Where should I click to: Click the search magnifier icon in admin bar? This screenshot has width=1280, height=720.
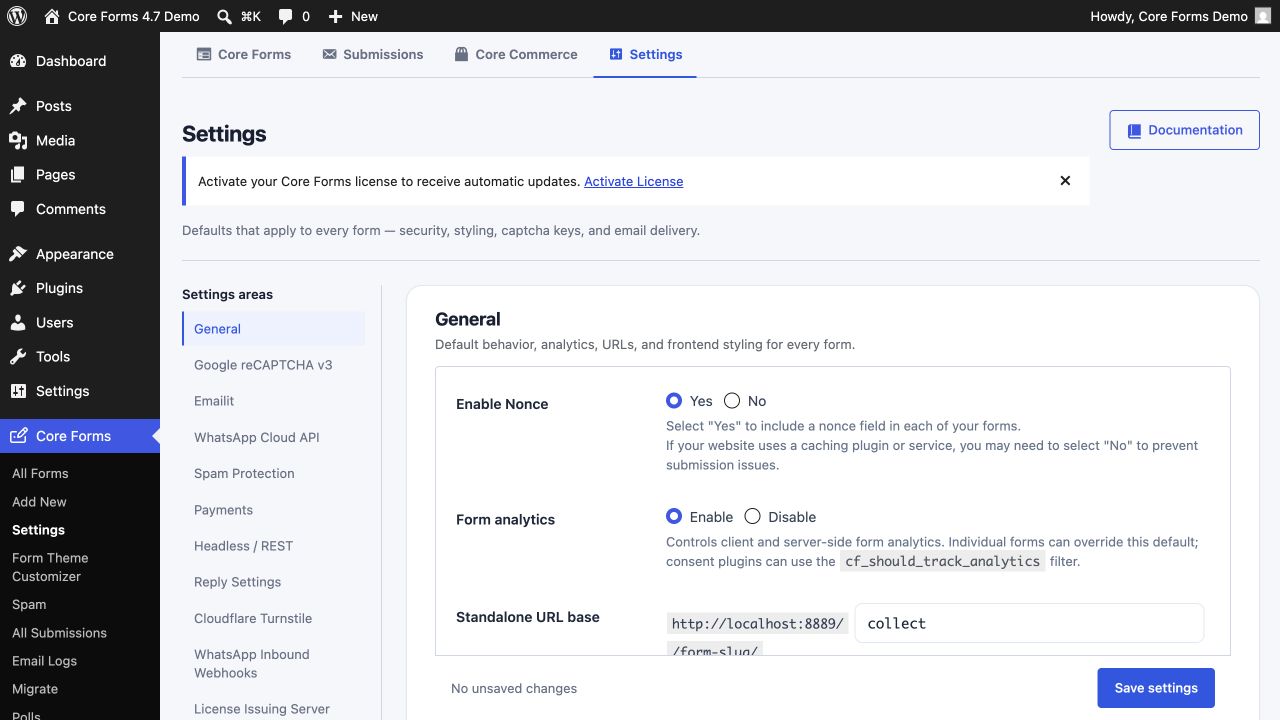(x=225, y=16)
